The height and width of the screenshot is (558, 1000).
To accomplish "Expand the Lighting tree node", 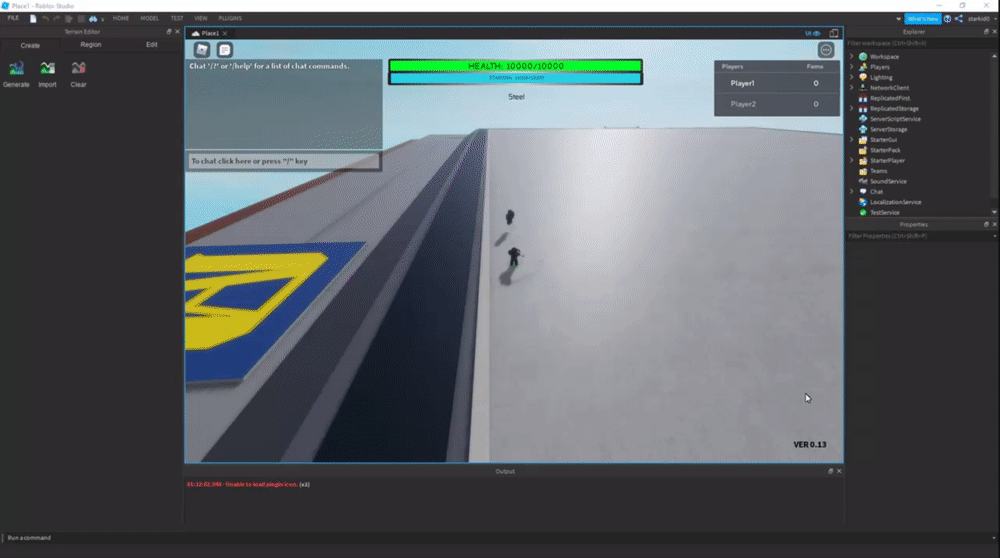I will coord(851,77).
